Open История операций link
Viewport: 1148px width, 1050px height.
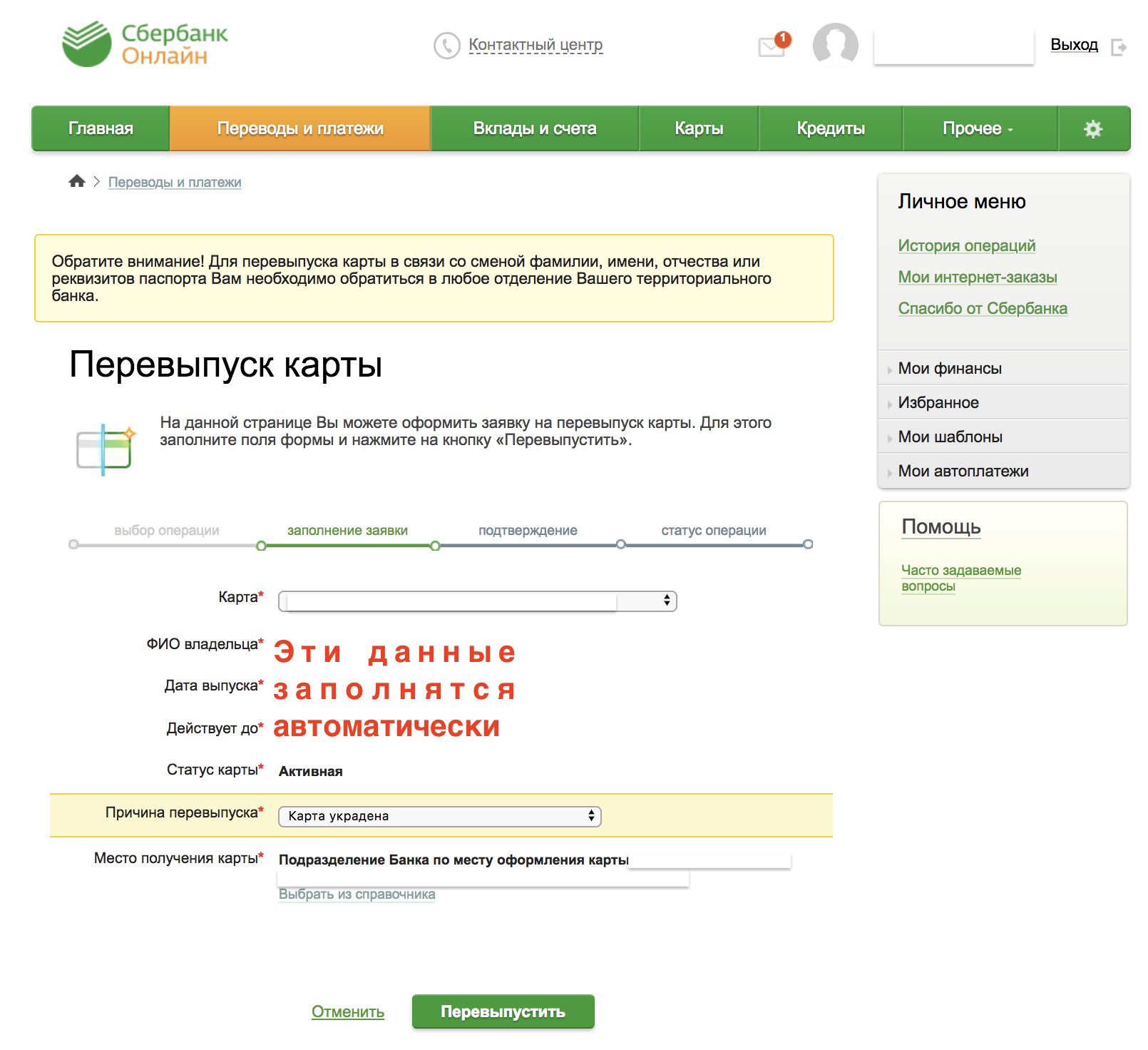pos(966,245)
